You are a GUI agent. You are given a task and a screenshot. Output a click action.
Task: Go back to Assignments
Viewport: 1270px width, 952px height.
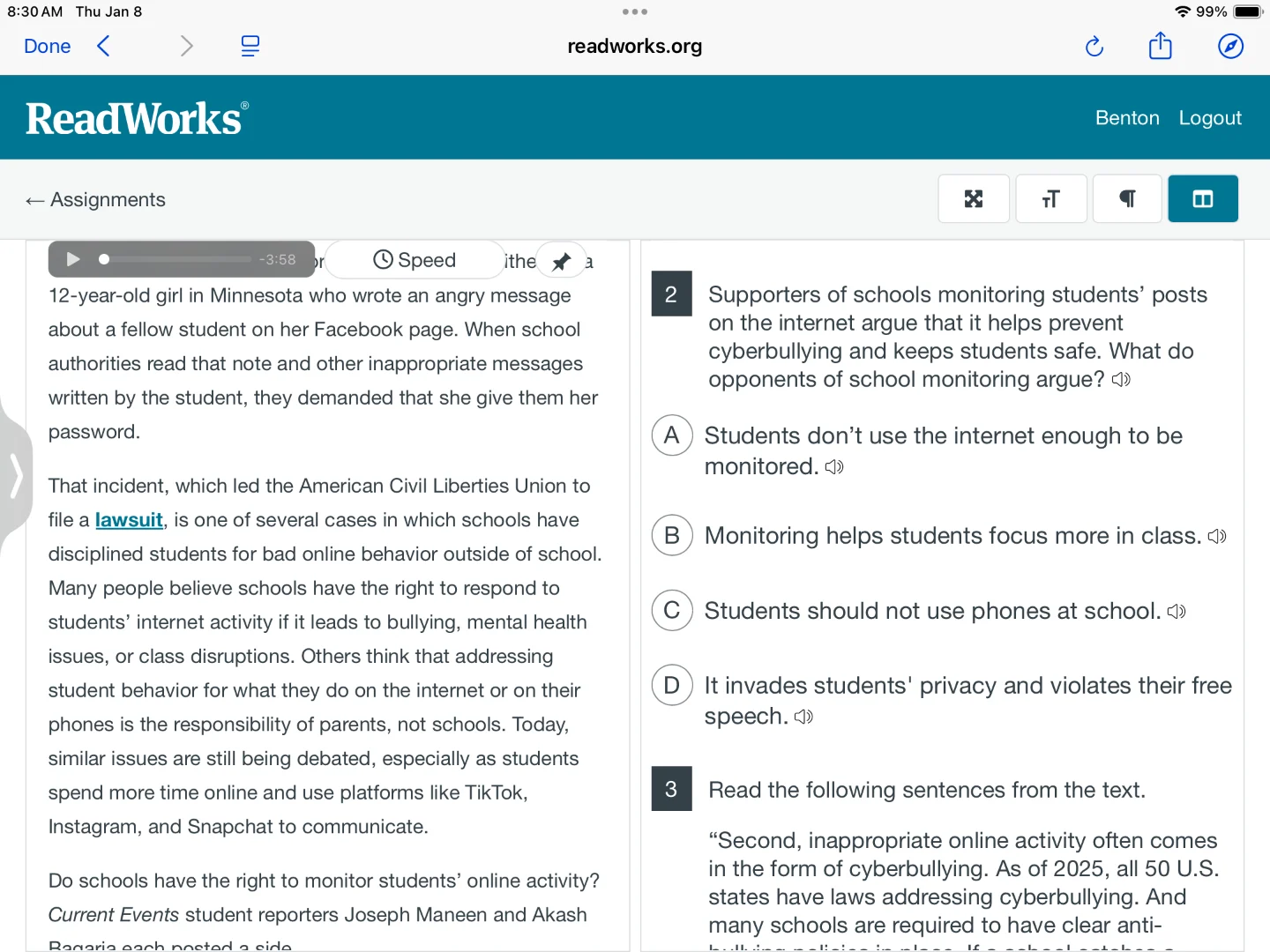point(95,200)
